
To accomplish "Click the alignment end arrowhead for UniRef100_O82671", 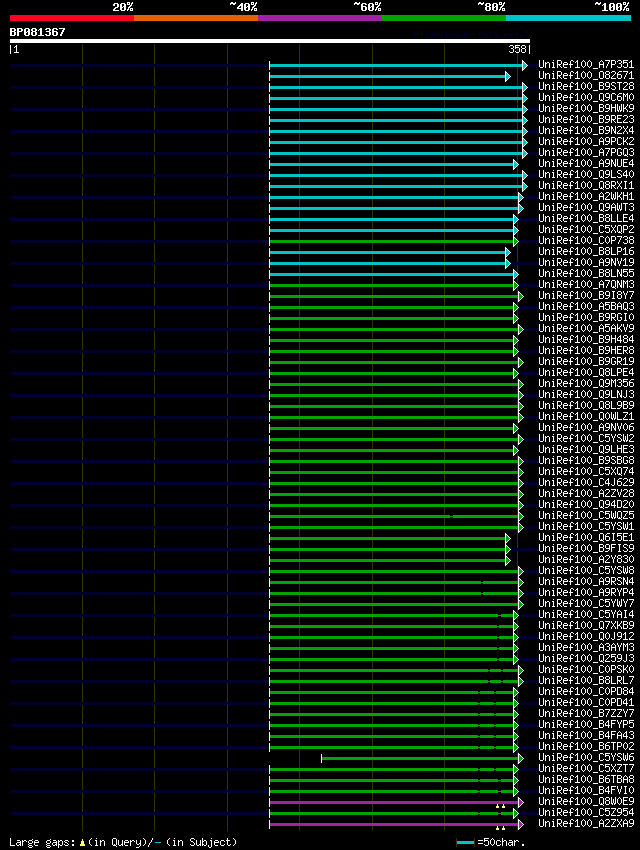I will click(508, 76).
